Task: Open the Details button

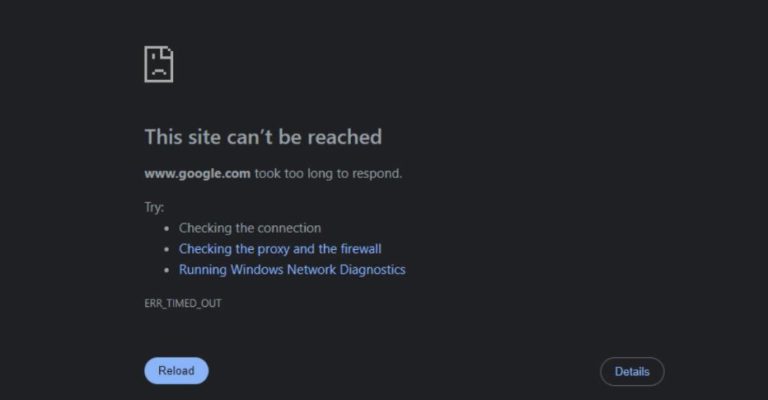Action: [631, 372]
